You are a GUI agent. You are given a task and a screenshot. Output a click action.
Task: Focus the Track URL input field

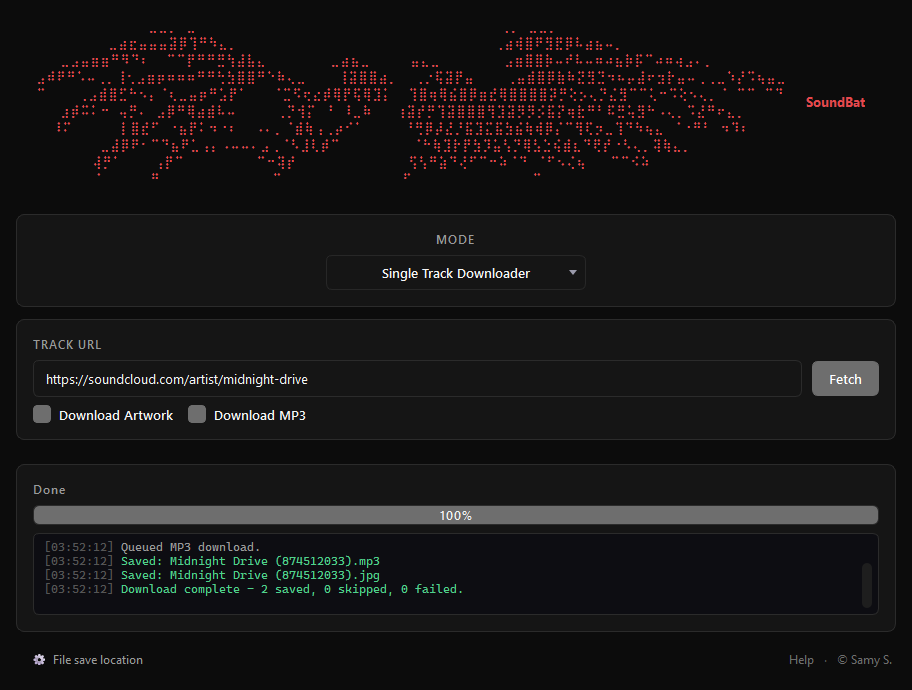[417, 379]
